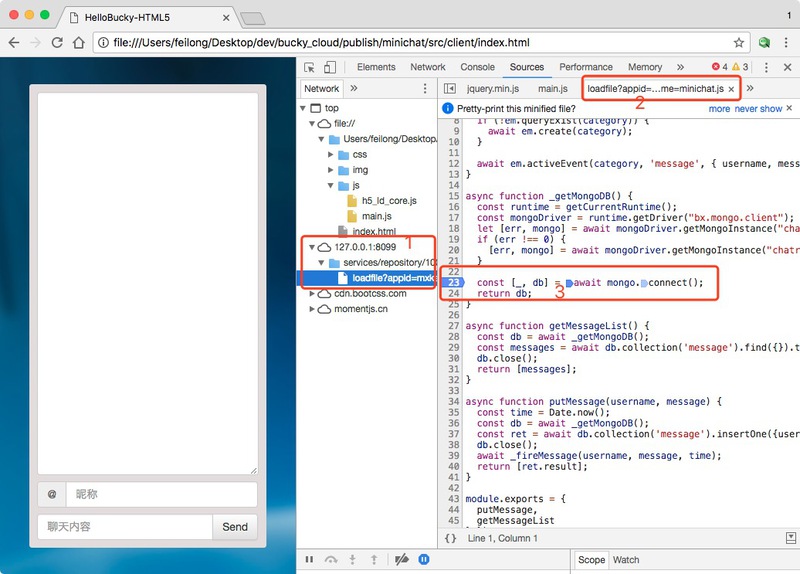Screen dimensions: 800x574
Task: Switch to the Memory tab
Action: click(645, 67)
